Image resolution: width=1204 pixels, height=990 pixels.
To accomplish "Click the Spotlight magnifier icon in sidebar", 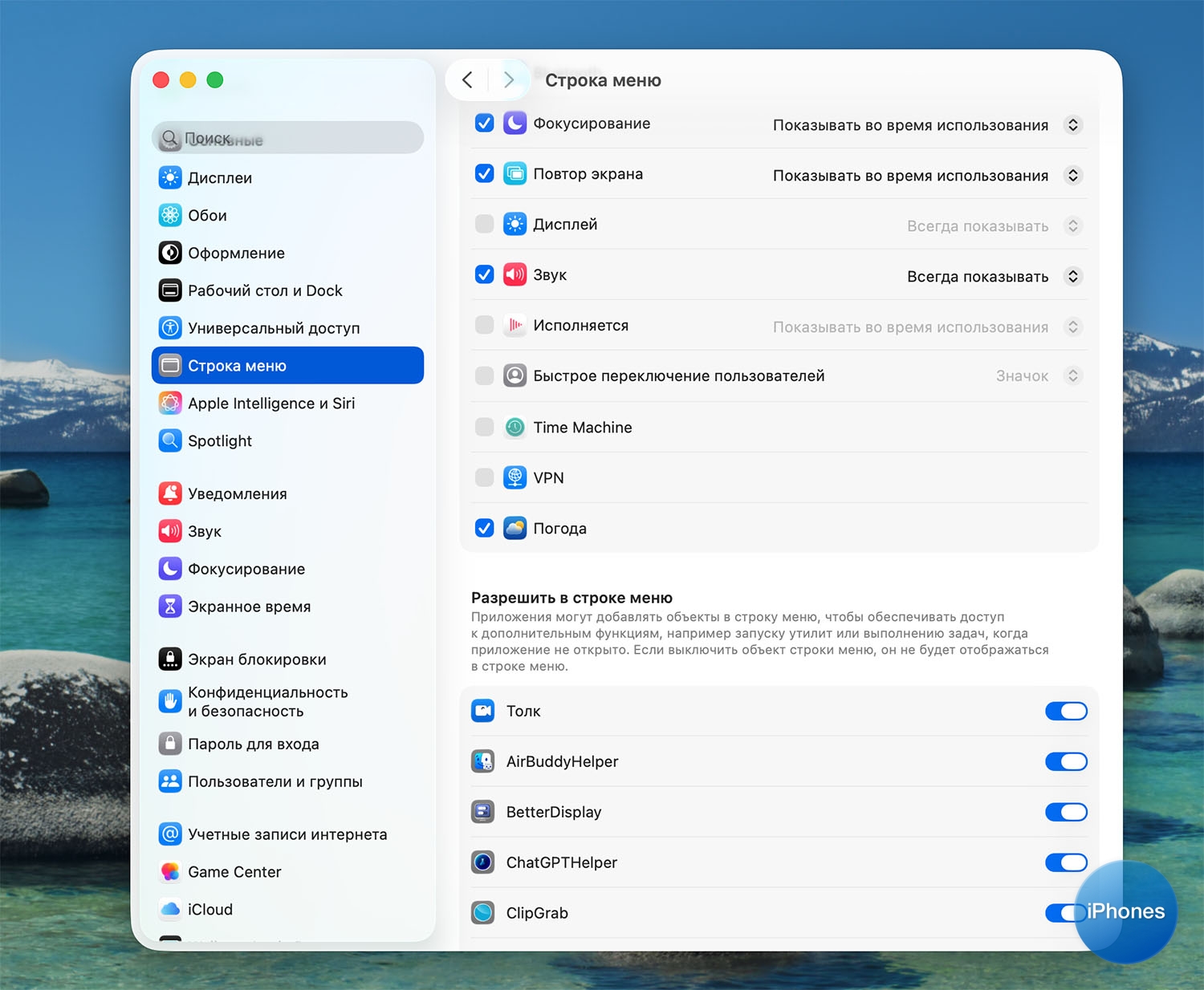I will point(170,440).
